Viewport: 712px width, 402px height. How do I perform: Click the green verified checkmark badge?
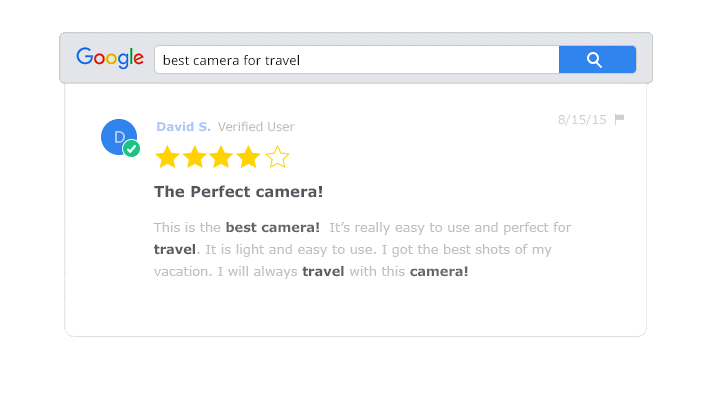tap(131, 149)
